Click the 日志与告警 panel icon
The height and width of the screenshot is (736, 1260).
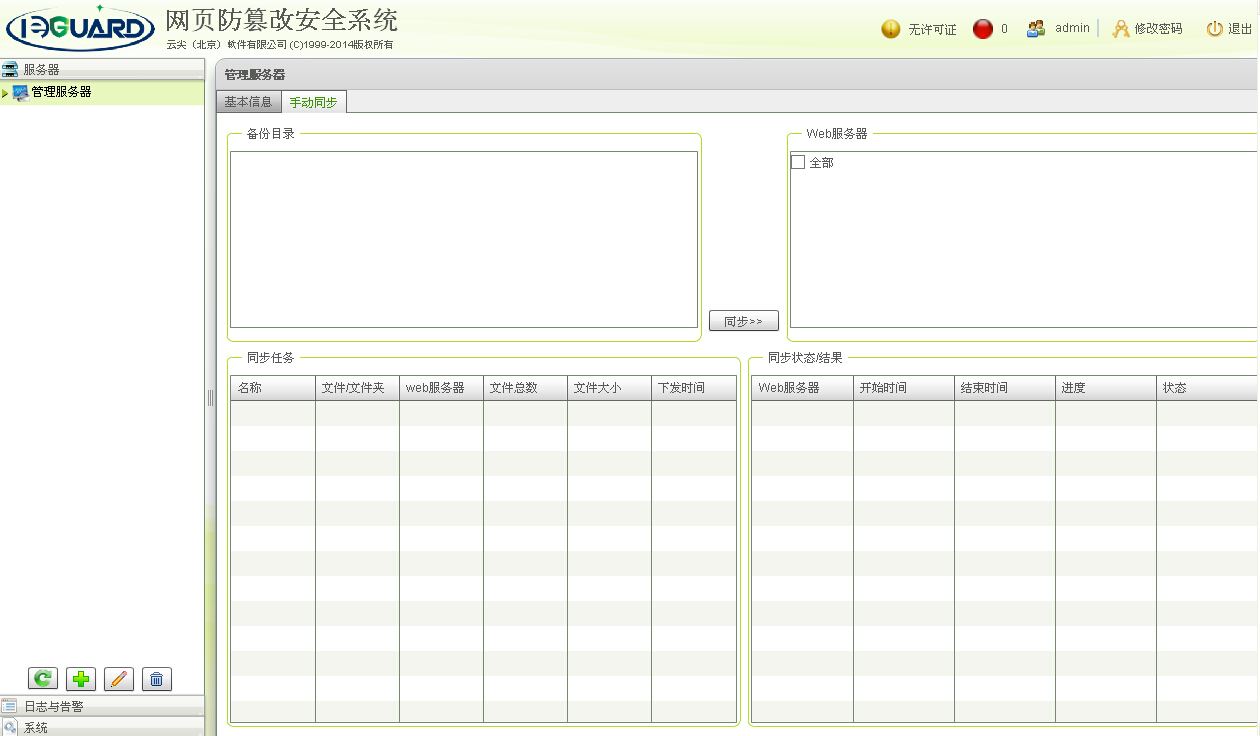click(x=10, y=706)
